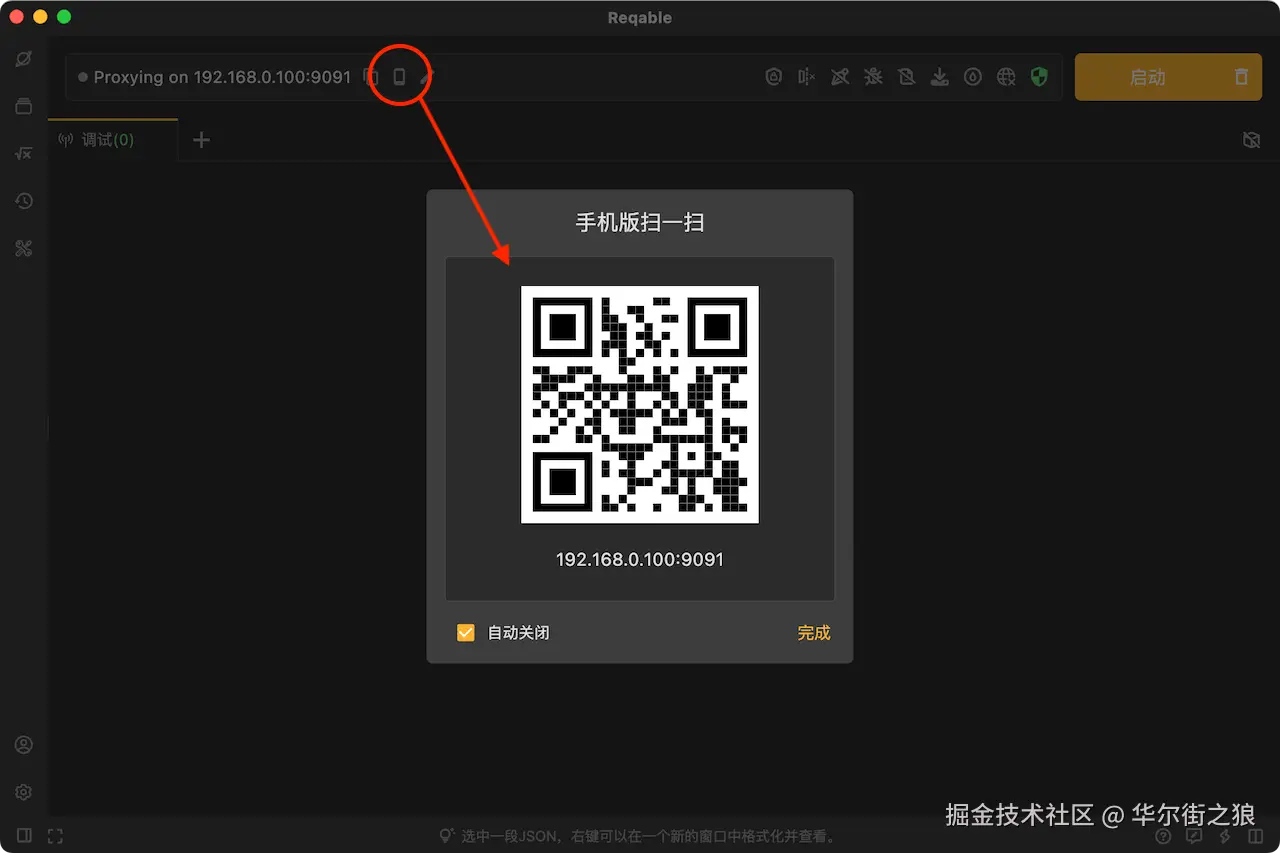This screenshot has width=1280, height=853.
Task: Click the JSON tip text in the status bar
Action: (x=648, y=836)
